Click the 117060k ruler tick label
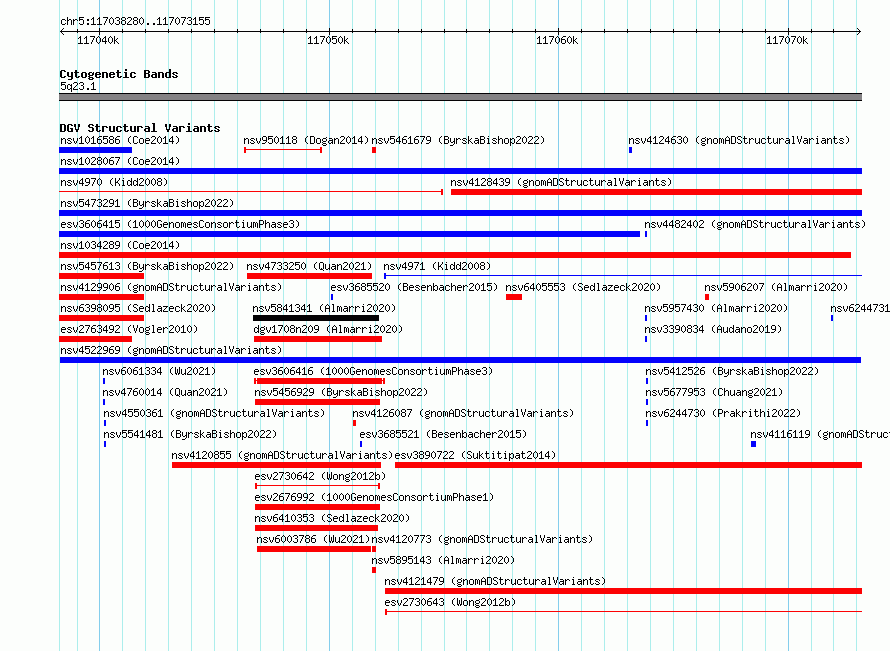 557,40
